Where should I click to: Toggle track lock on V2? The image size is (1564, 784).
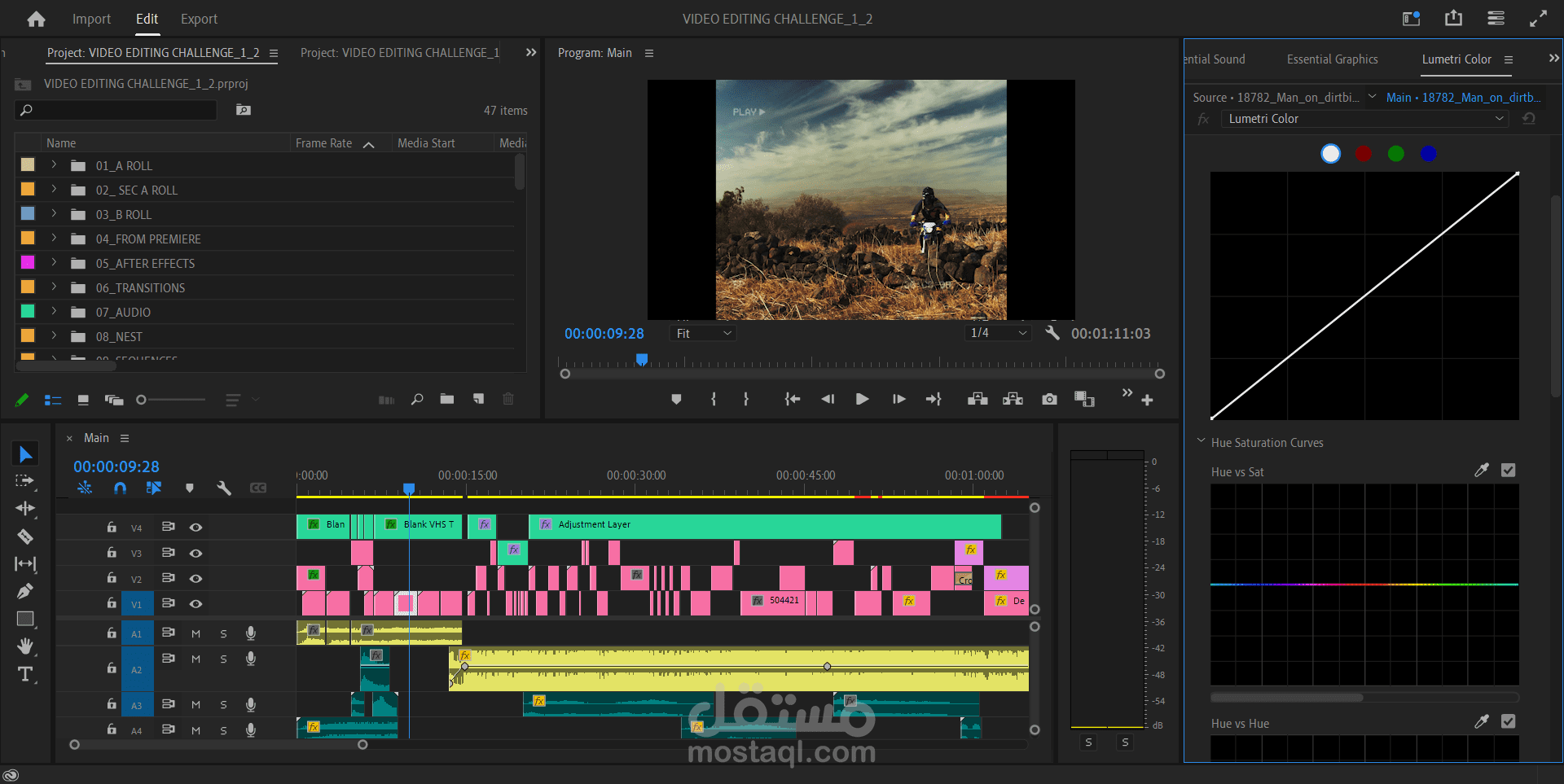112,578
